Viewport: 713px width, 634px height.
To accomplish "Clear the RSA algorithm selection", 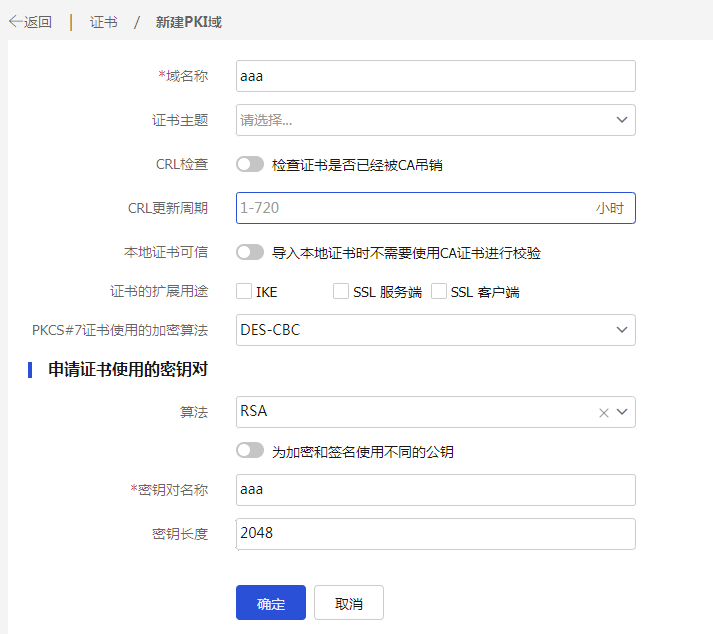I will 603,413.
